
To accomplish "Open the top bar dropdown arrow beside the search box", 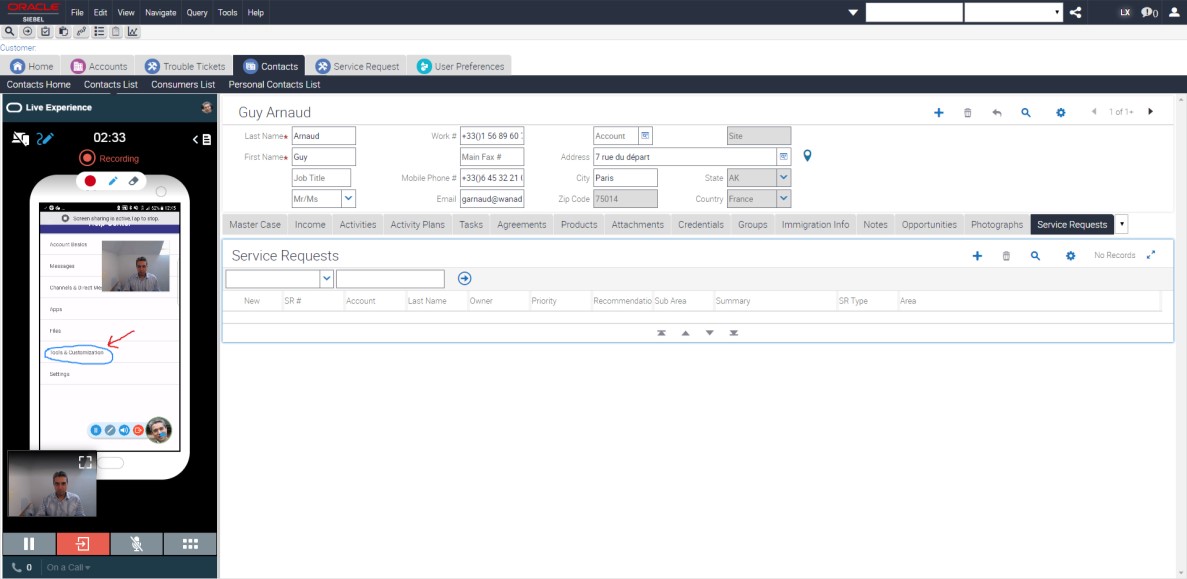I will 853,12.
